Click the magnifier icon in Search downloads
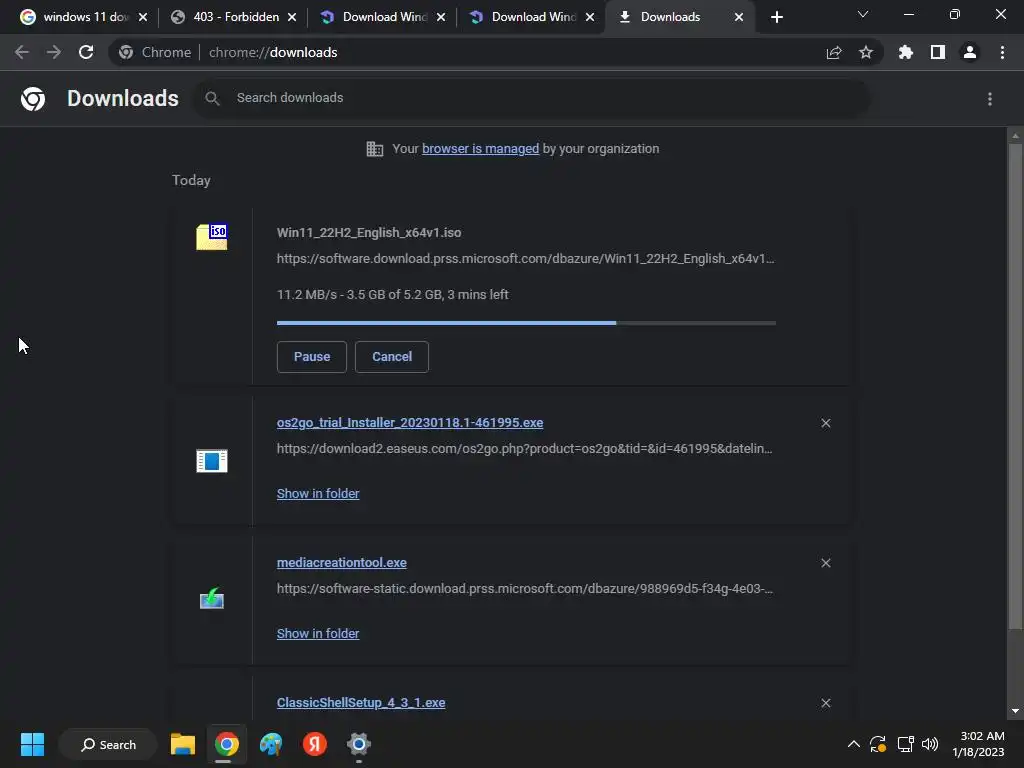This screenshot has width=1024, height=768. (x=212, y=99)
